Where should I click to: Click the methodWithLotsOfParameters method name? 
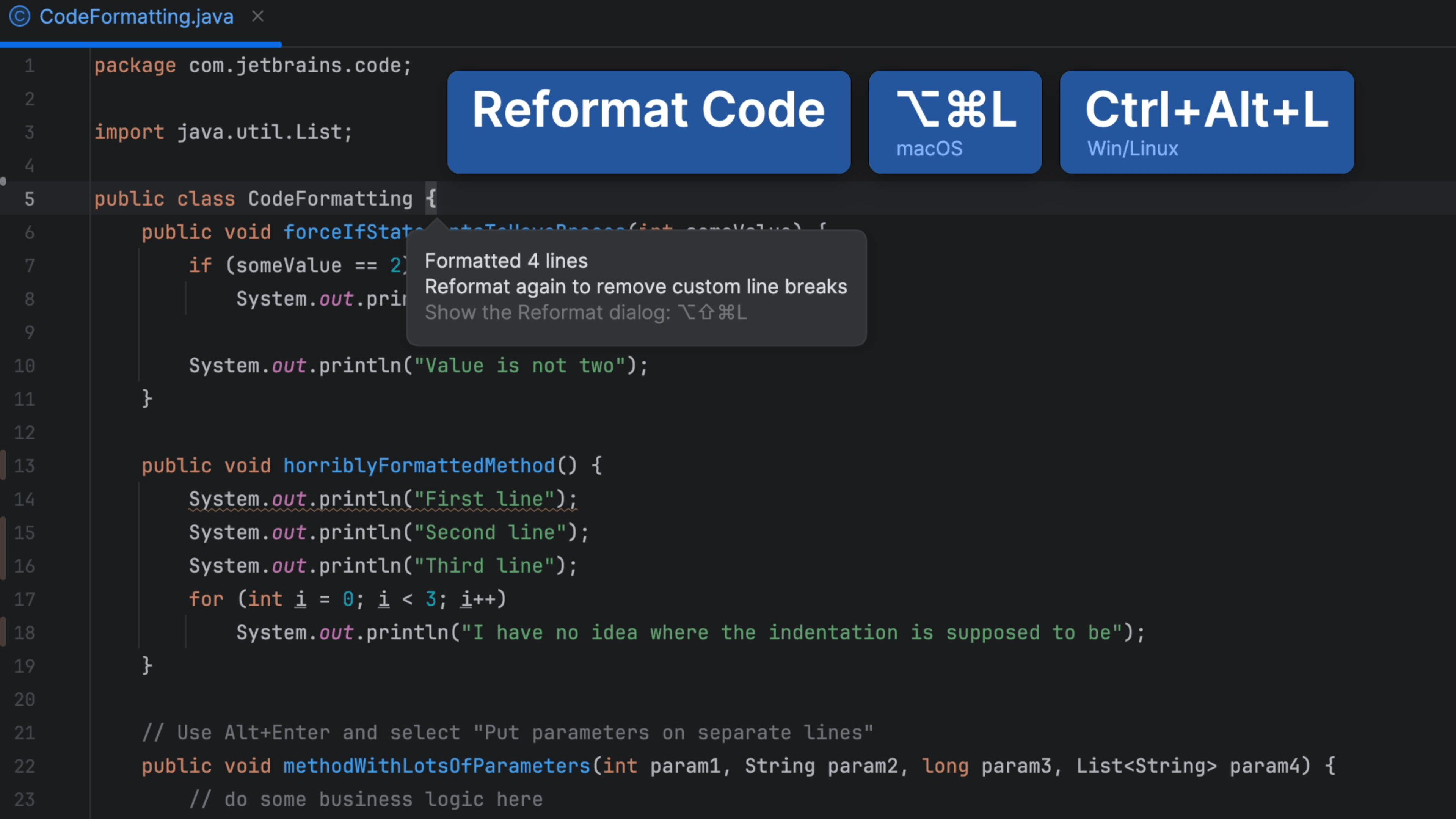436,766
